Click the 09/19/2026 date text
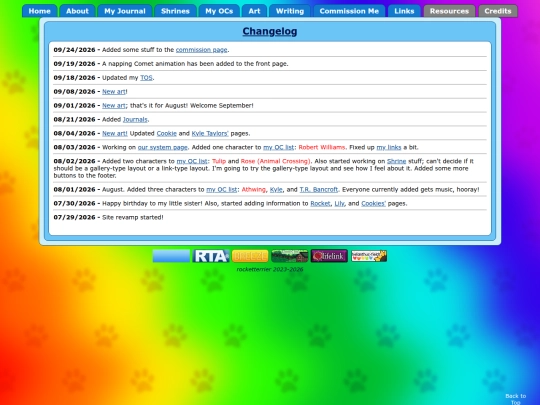 click(x=74, y=64)
